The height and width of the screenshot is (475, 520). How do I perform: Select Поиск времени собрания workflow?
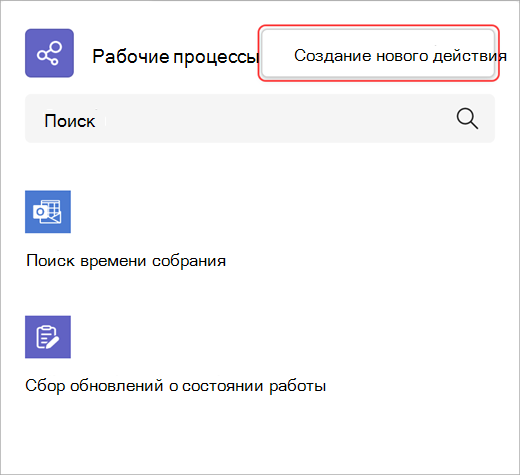click(x=126, y=261)
